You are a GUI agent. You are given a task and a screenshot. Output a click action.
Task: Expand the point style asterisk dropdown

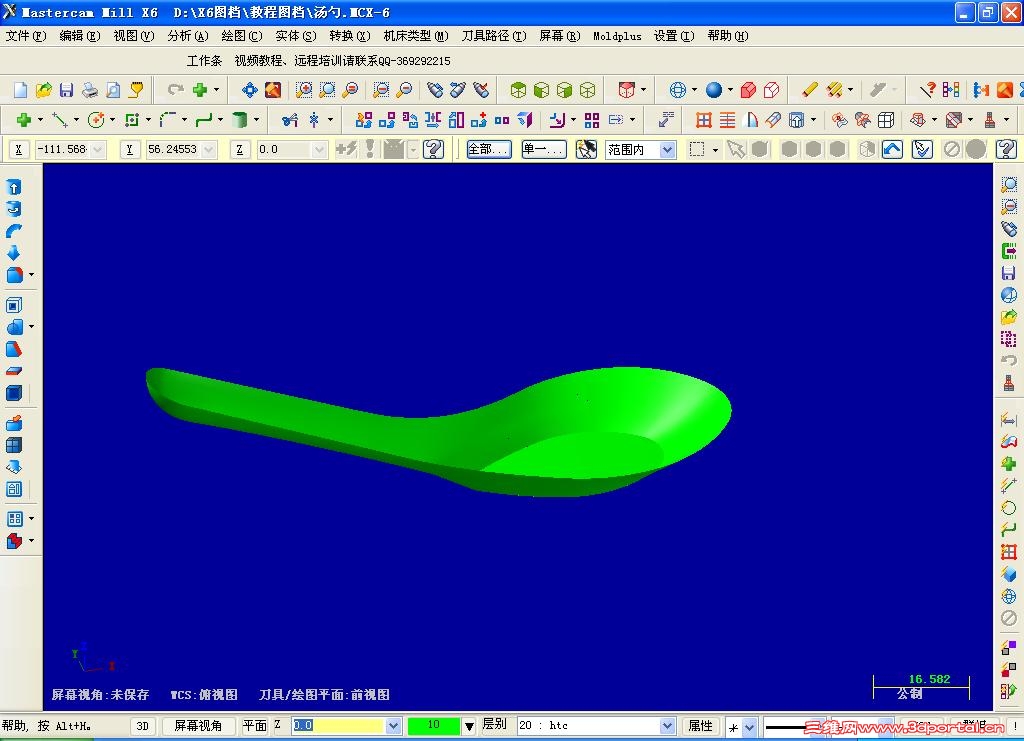pyautogui.click(x=750, y=727)
